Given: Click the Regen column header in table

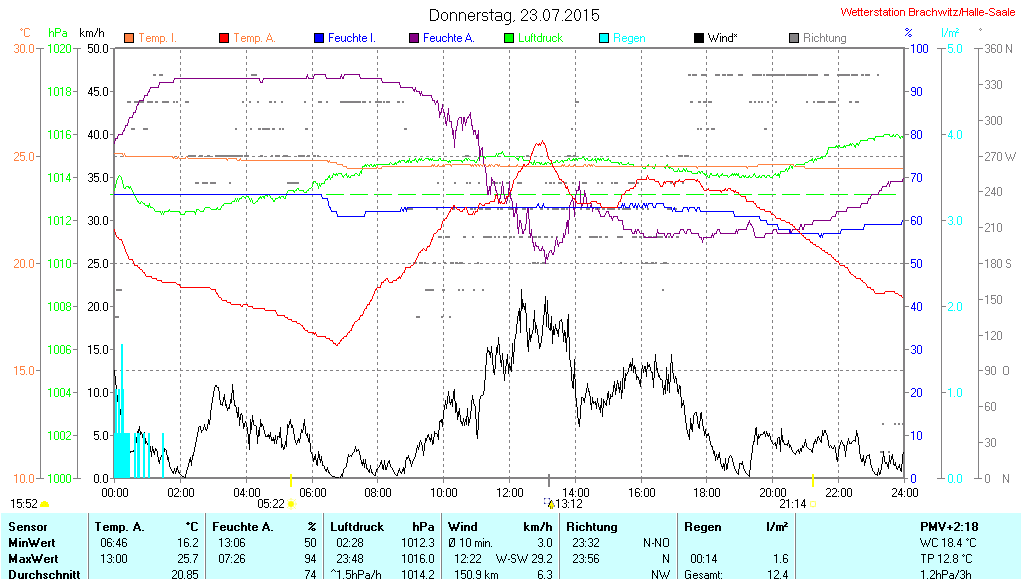Looking at the screenshot, I should [703, 526].
